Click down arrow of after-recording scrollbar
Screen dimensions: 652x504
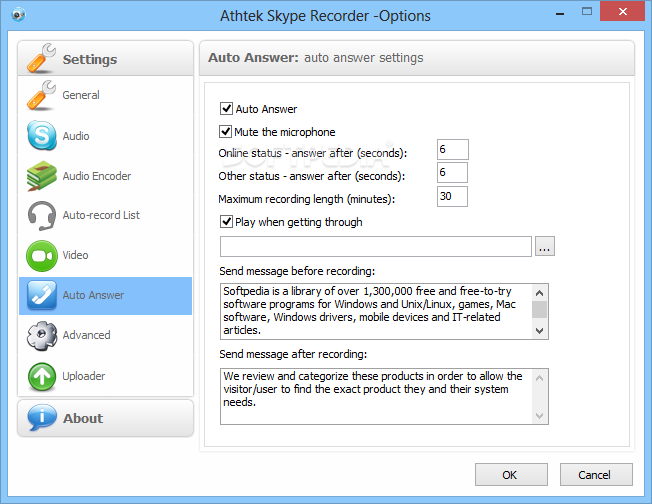(x=540, y=416)
